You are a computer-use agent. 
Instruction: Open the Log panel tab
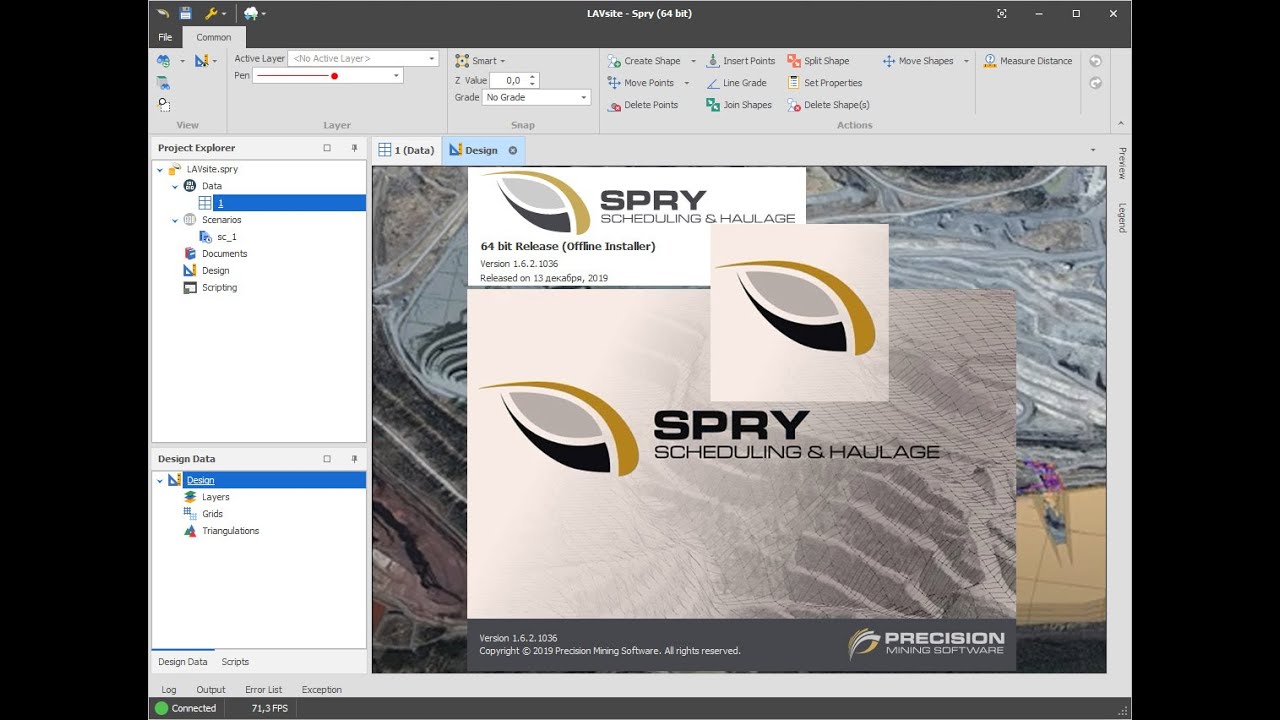[x=169, y=690]
